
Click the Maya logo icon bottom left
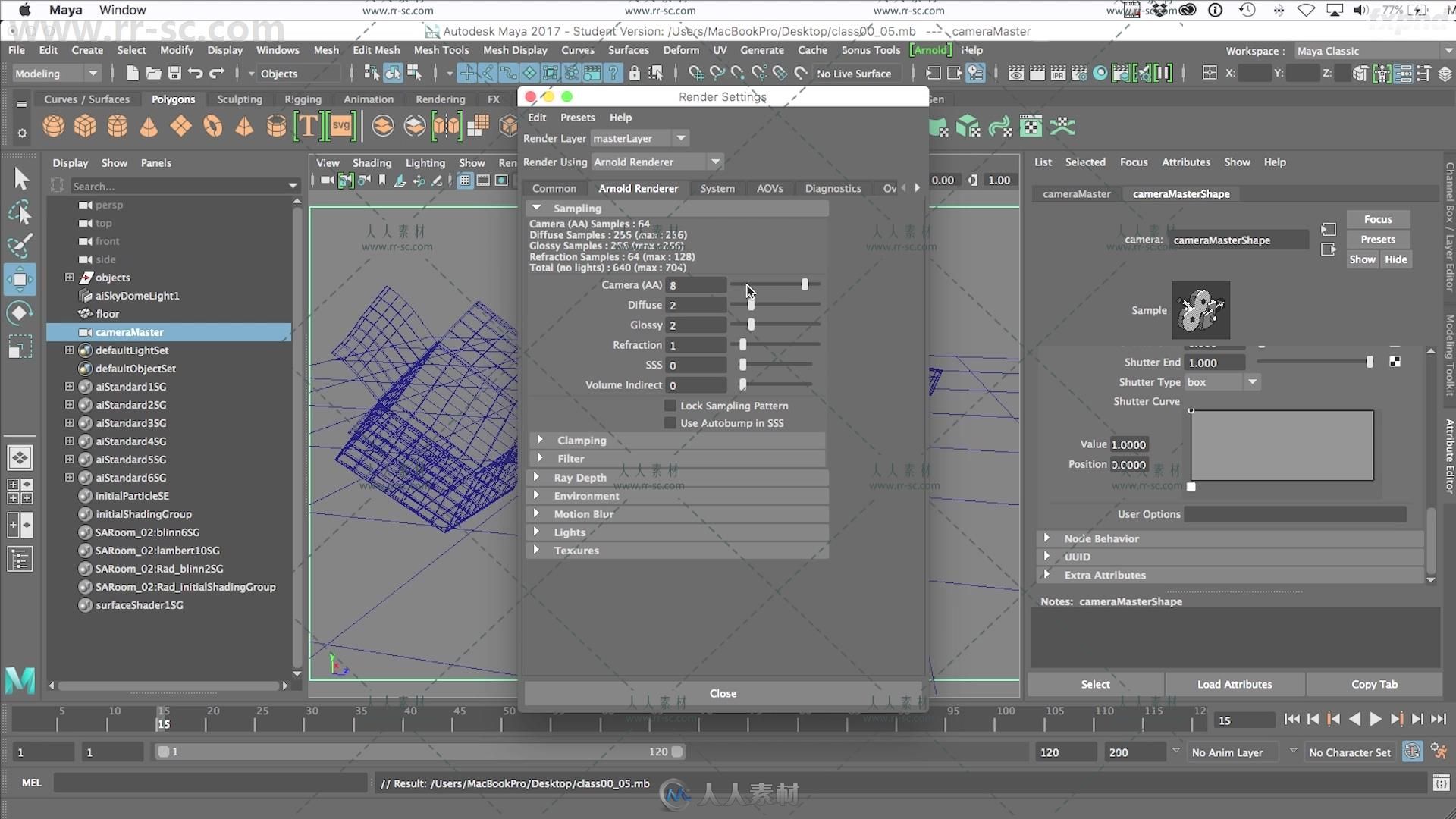(20, 680)
